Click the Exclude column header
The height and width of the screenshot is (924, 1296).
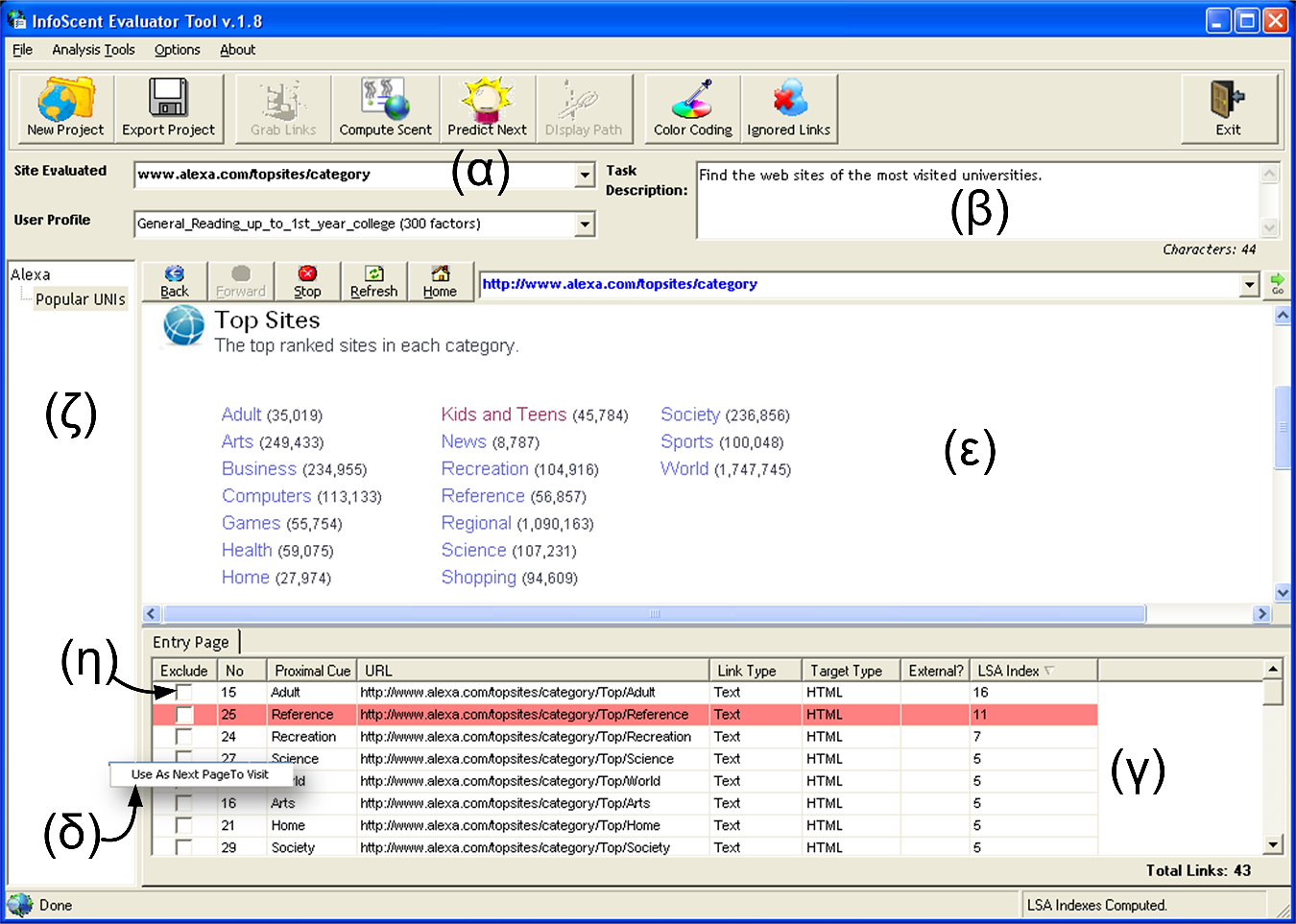tap(183, 671)
